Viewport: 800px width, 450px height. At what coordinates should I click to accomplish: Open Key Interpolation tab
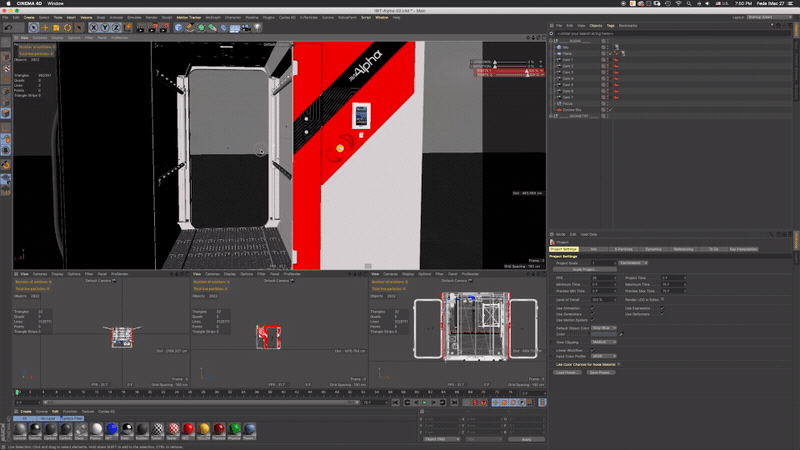(x=743, y=249)
